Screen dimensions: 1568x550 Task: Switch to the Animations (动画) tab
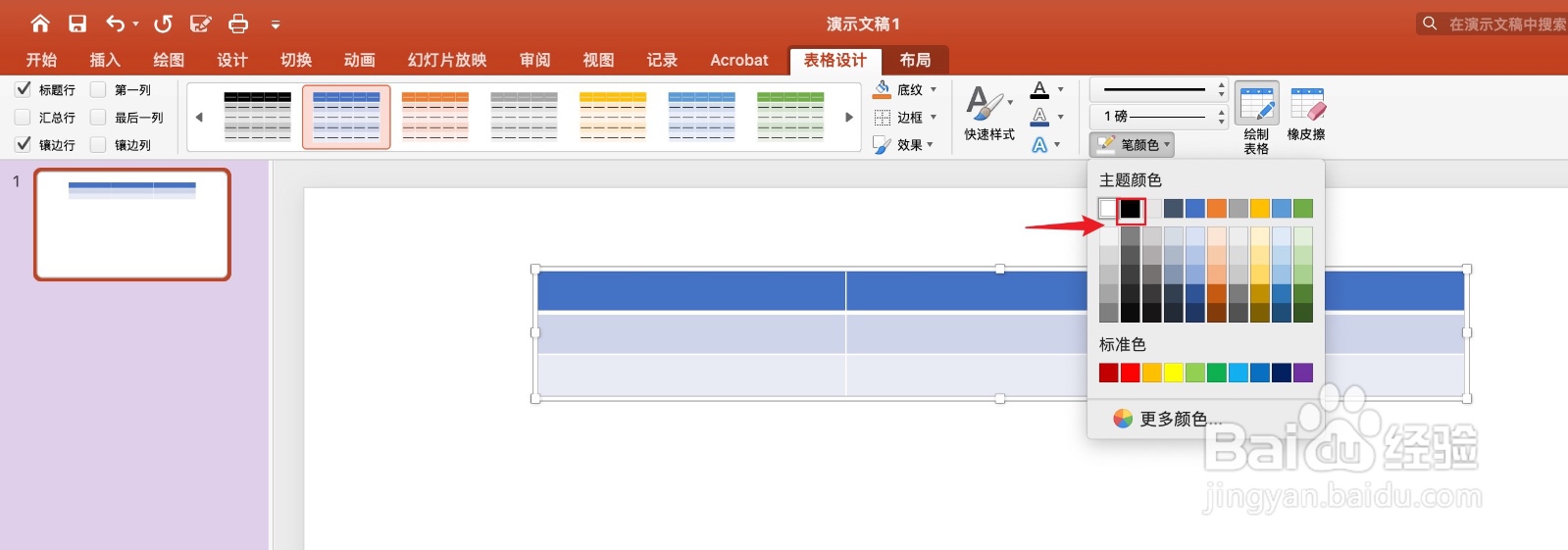pos(360,60)
